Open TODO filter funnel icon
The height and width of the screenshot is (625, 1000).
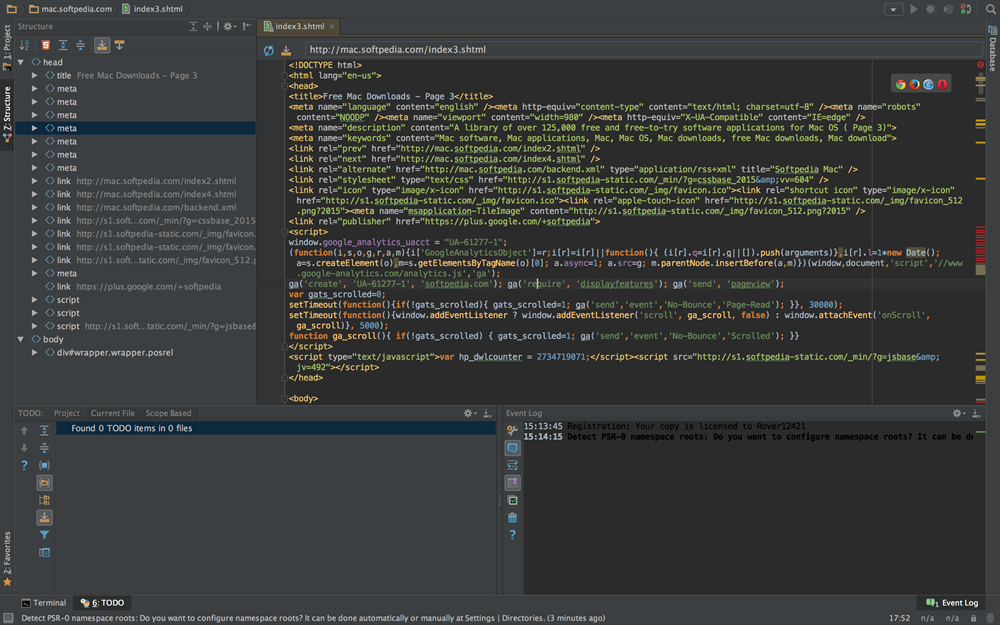(x=44, y=535)
